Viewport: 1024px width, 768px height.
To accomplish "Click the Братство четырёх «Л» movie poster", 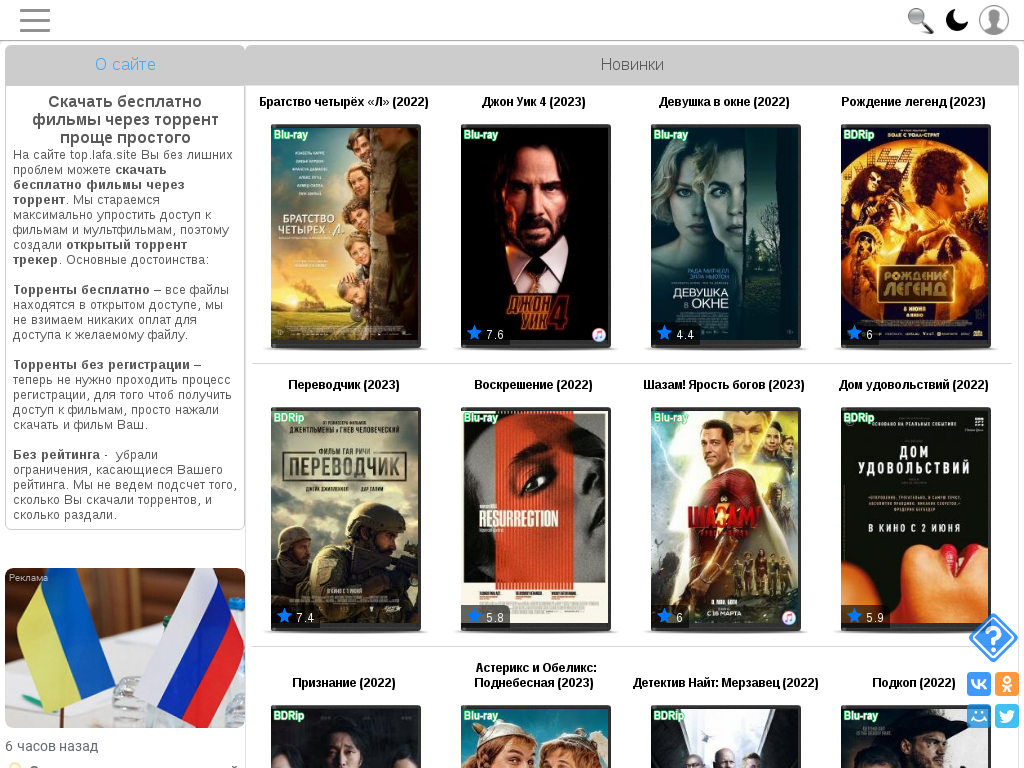I will pos(346,236).
